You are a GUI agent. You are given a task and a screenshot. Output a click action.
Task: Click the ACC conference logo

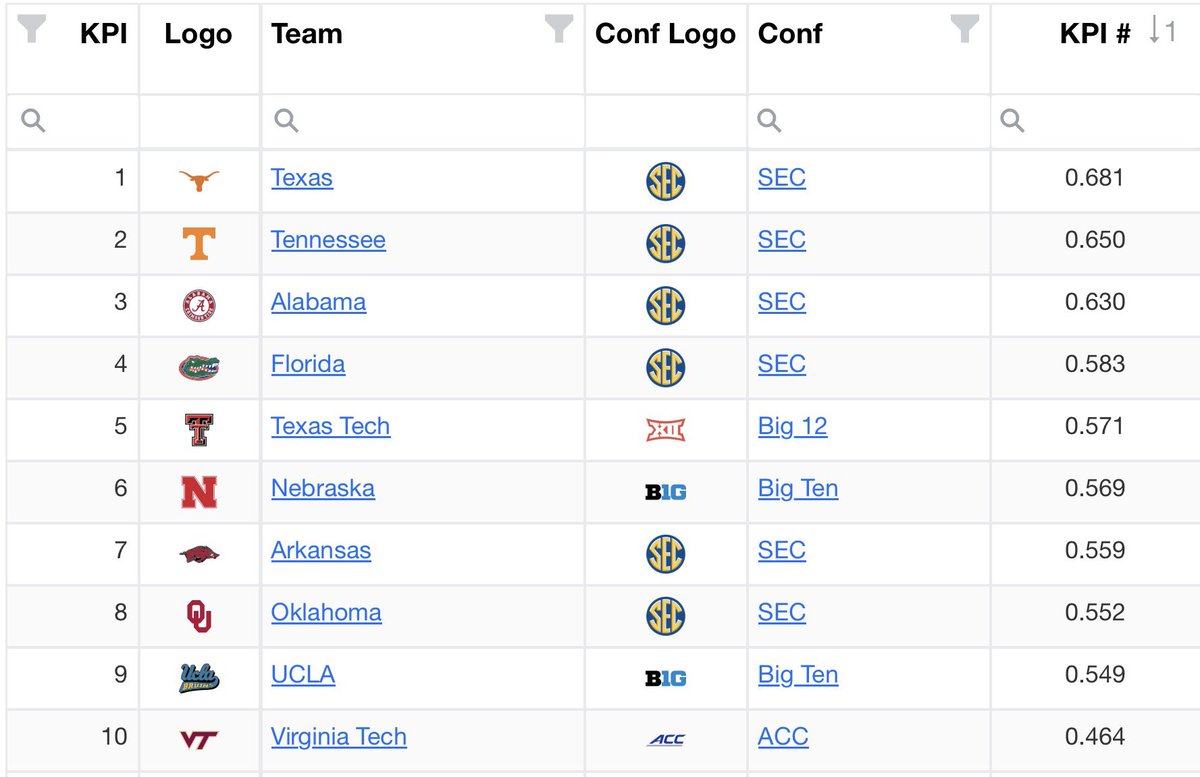click(666, 739)
